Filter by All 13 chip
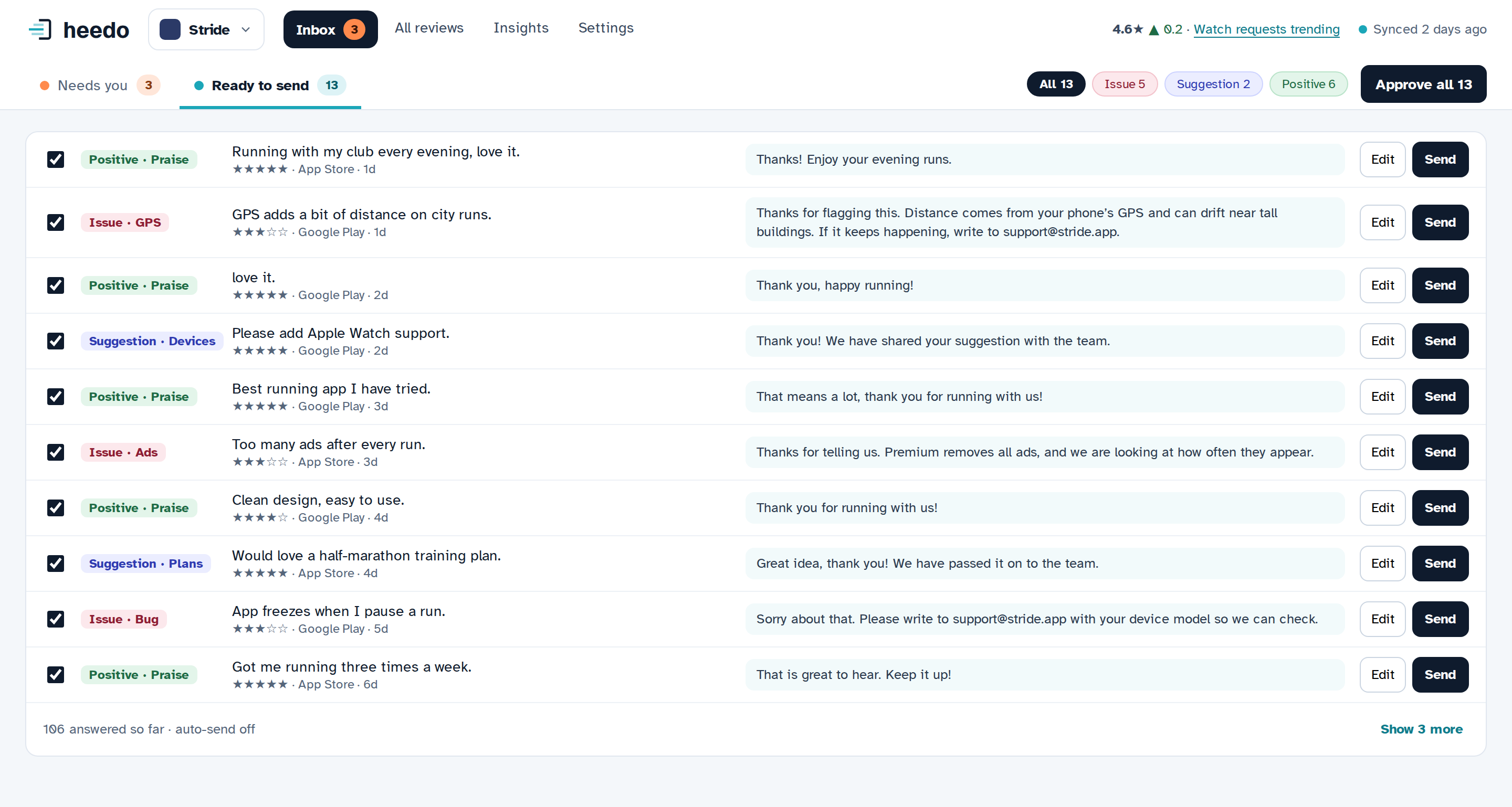The width and height of the screenshot is (1512, 807). (x=1055, y=84)
